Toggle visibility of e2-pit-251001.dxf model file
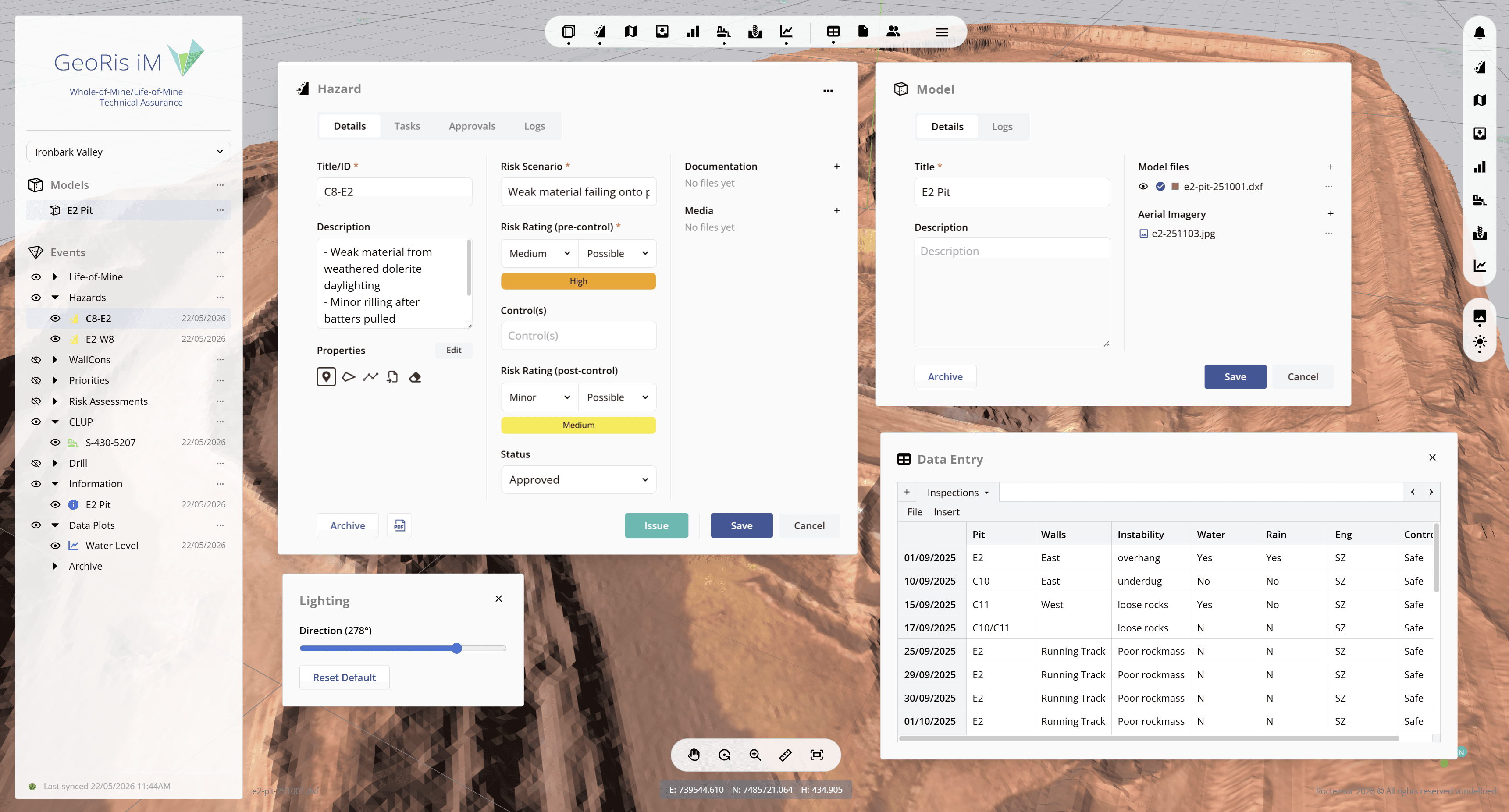1509x812 pixels. pyautogui.click(x=1143, y=187)
